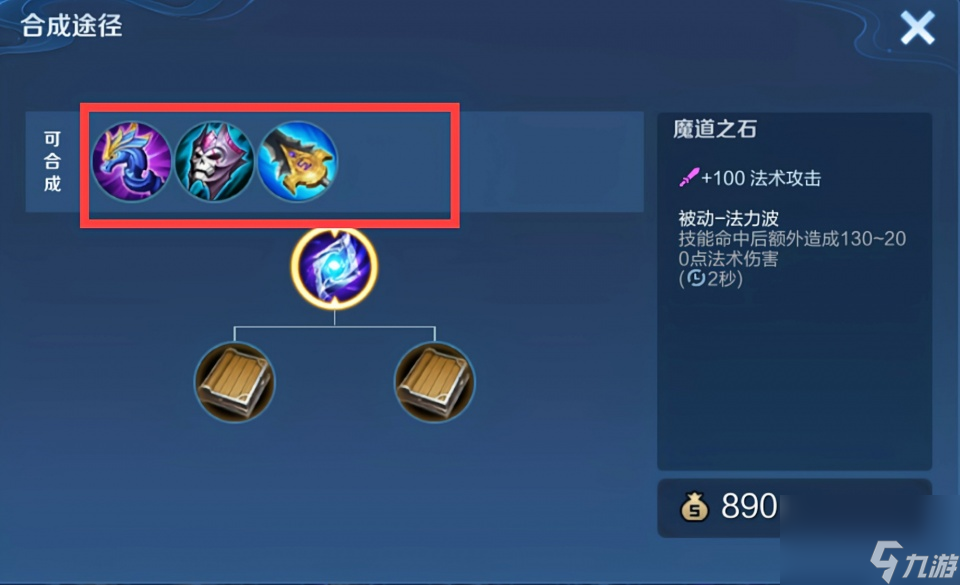Tap the cooldown clock icon beside 2秒
The height and width of the screenshot is (585, 960).
coord(697,278)
